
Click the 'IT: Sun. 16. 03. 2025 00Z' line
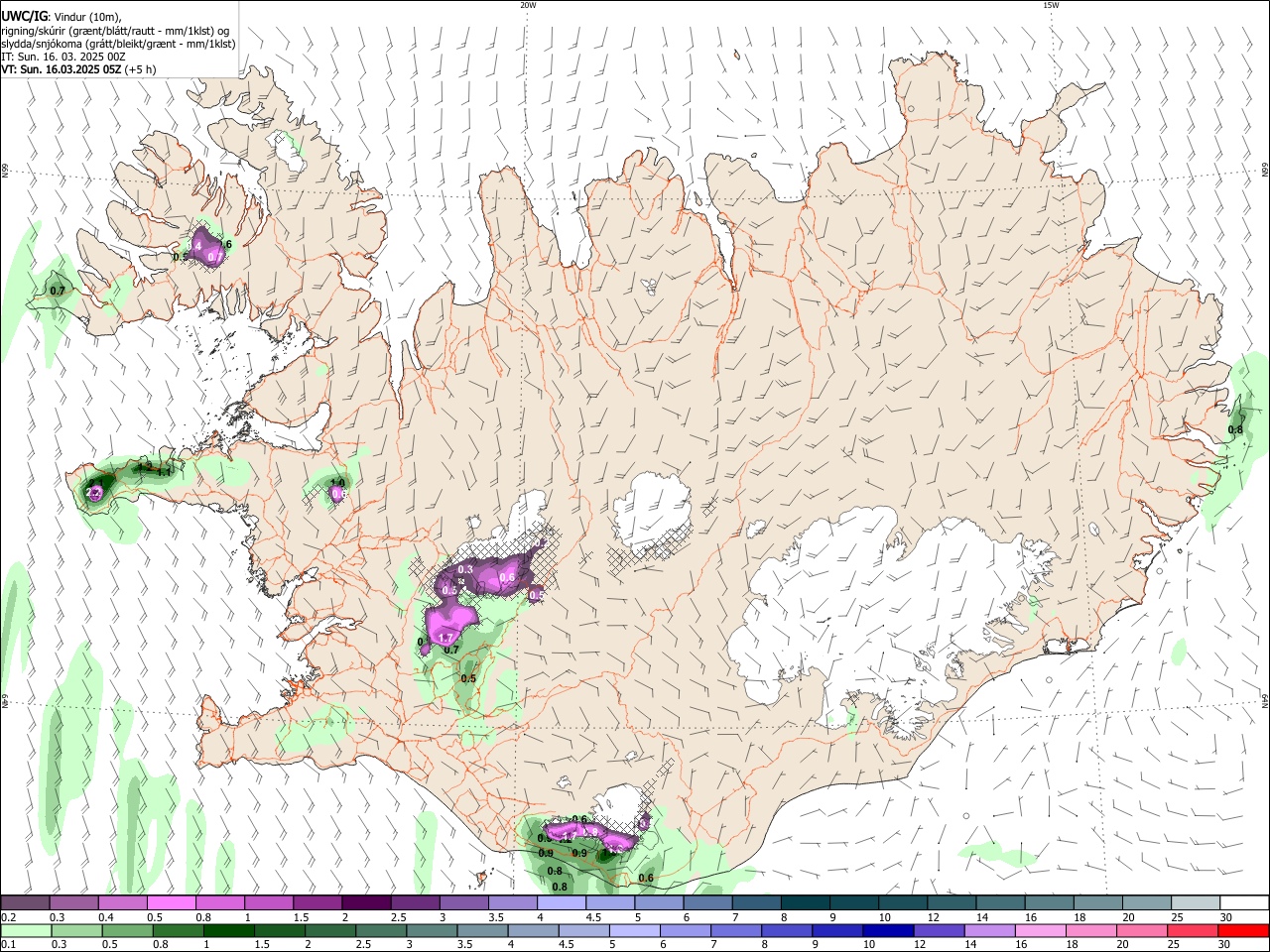click(x=63, y=58)
